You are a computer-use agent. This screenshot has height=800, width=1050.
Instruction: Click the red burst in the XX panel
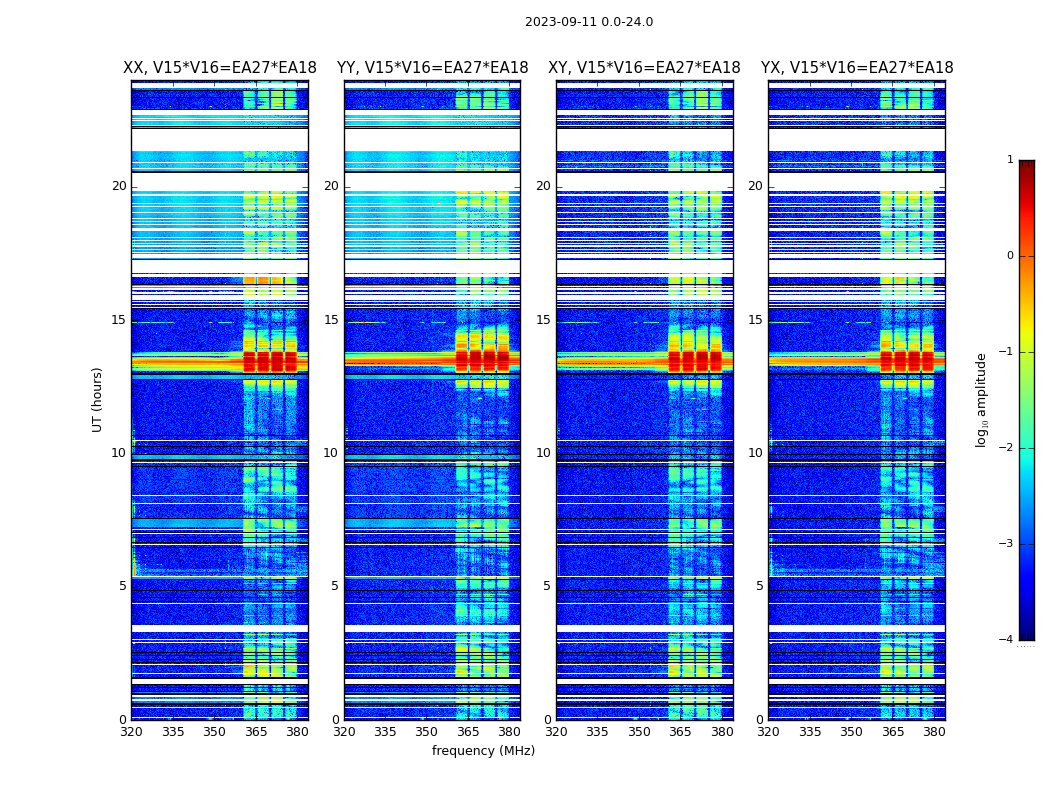click(270, 362)
